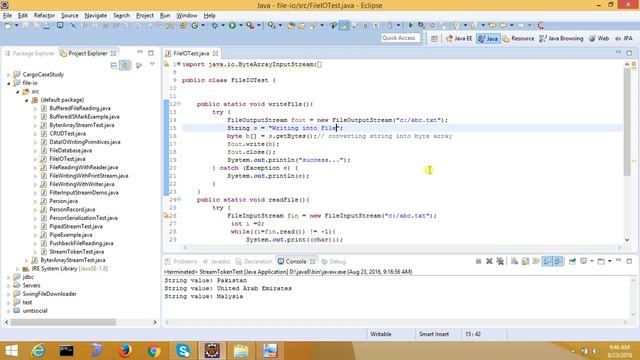The width and height of the screenshot is (640, 360).
Task: Click the Quick Access search field
Action: [400, 38]
